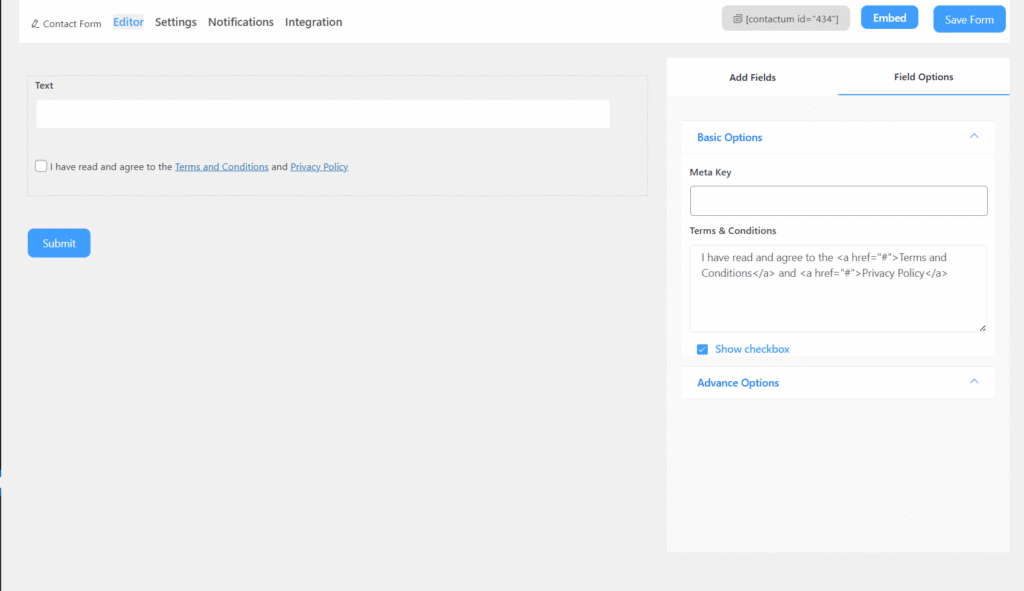The image size is (1024, 591).
Task: Click inside the Terms & Conditions textarea
Action: (838, 300)
